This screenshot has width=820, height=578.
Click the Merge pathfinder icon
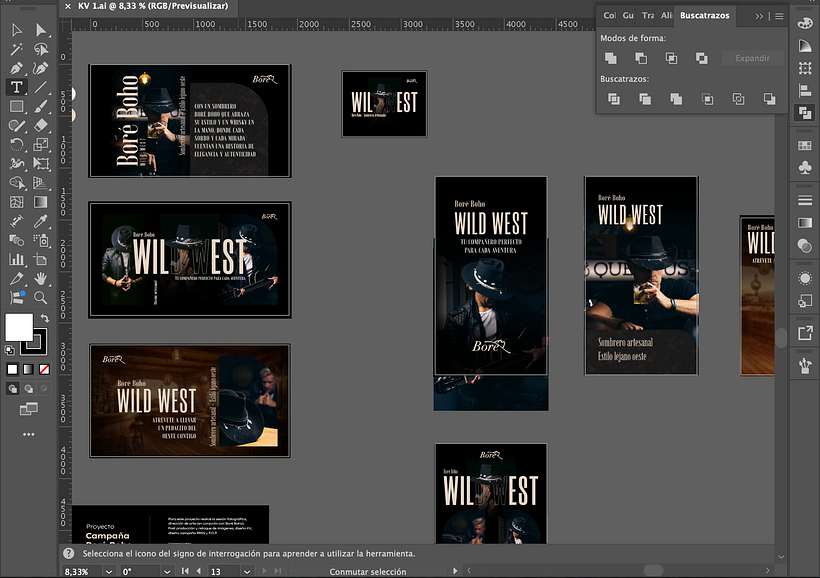(676, 99)
